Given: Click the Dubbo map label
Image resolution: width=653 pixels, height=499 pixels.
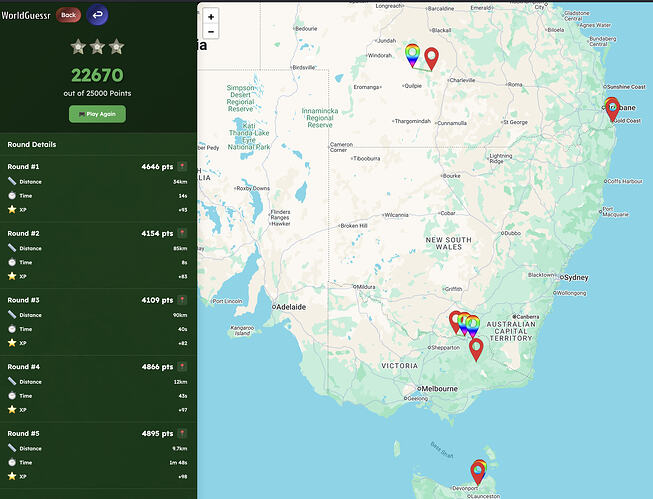Looking at the screenshot, I should point(512,233).
